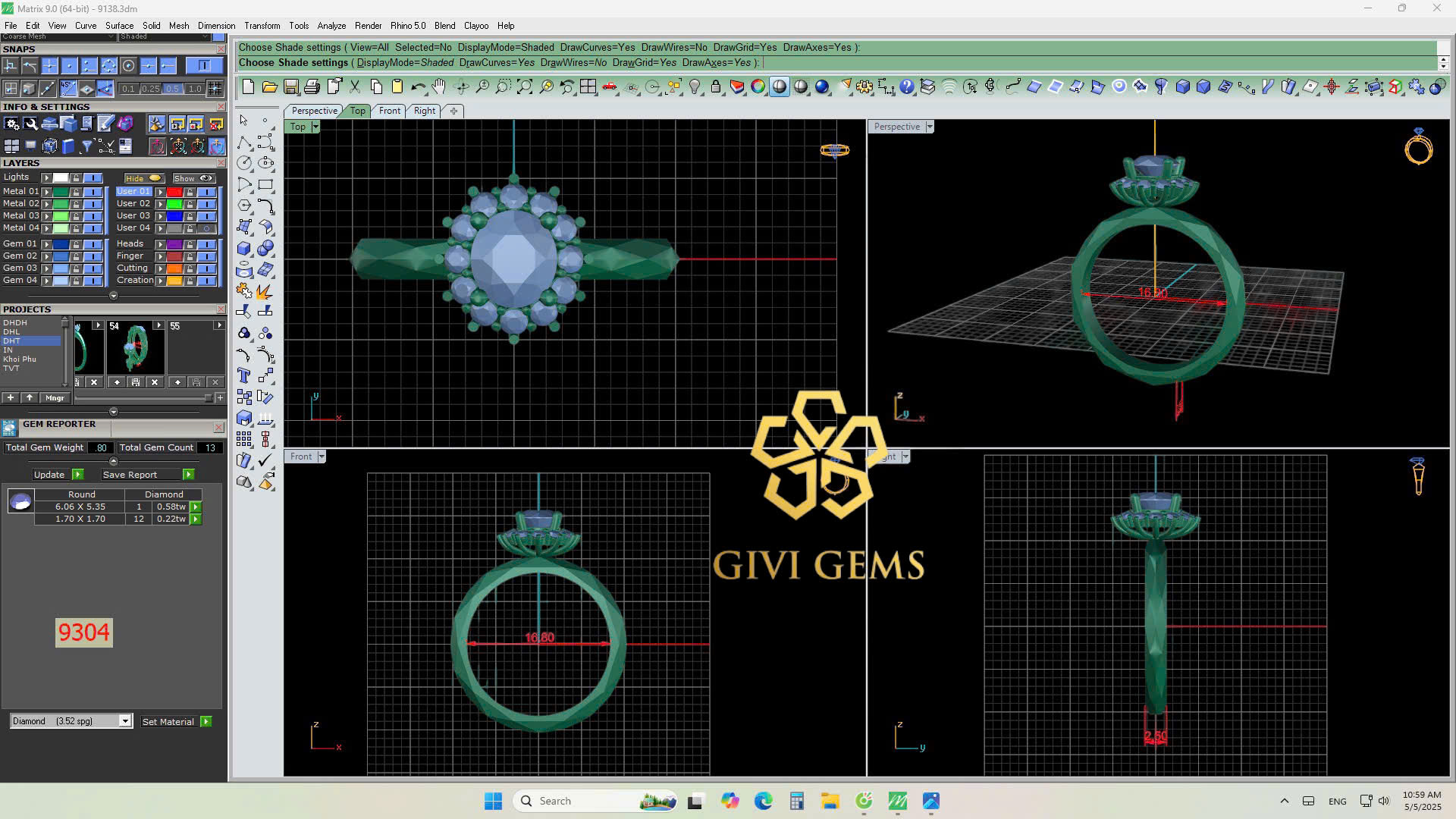Click the torus ring icon in toolbar
The height and width of the screenshot is (819, 1456).
pyautogui.click(x=1119, y=87)
